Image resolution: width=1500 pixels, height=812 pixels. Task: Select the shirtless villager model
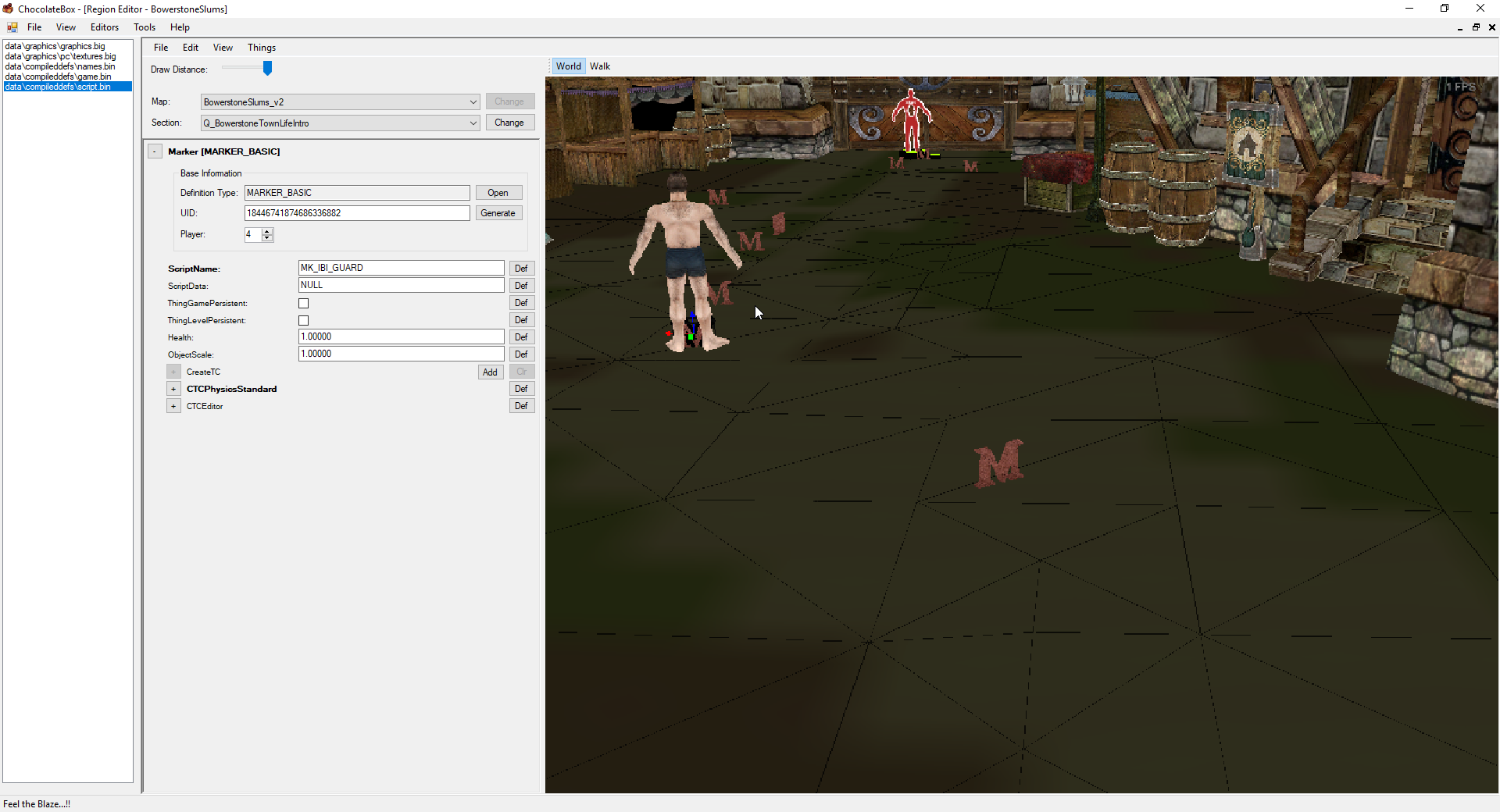click(686, 262)
